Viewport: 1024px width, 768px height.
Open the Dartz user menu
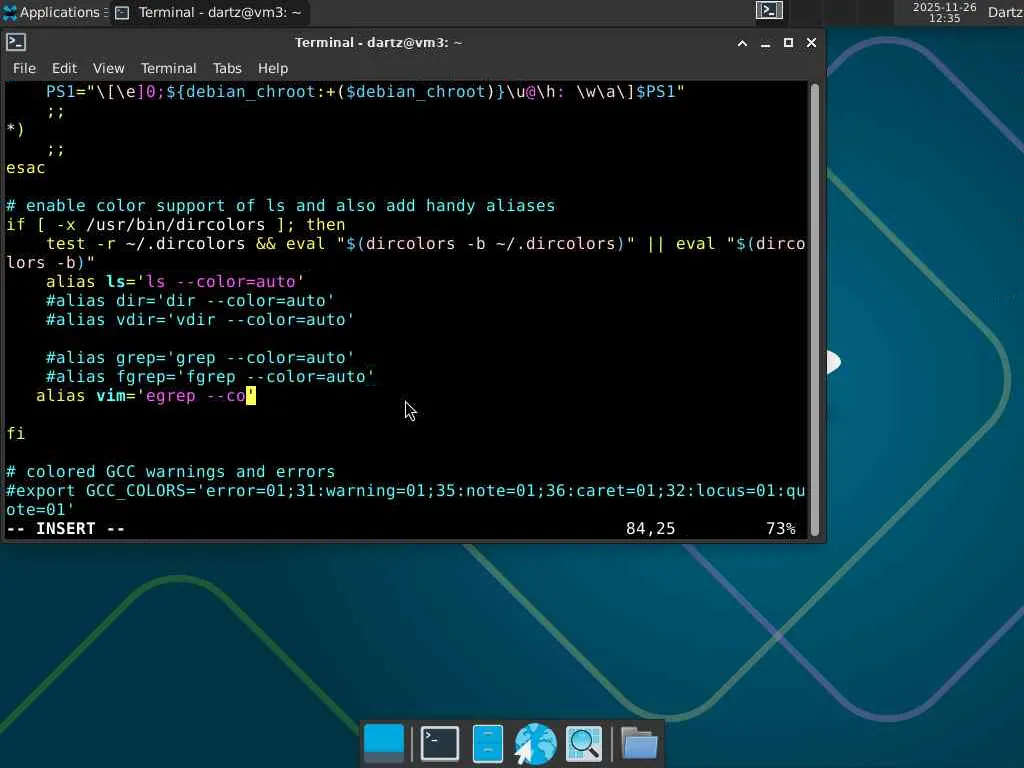(1005, 12)
